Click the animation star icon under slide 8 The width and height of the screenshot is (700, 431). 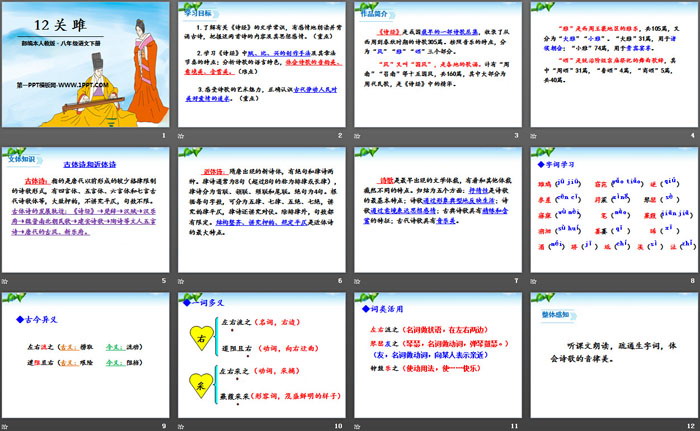pyautogui.click(x=533, y=281)
